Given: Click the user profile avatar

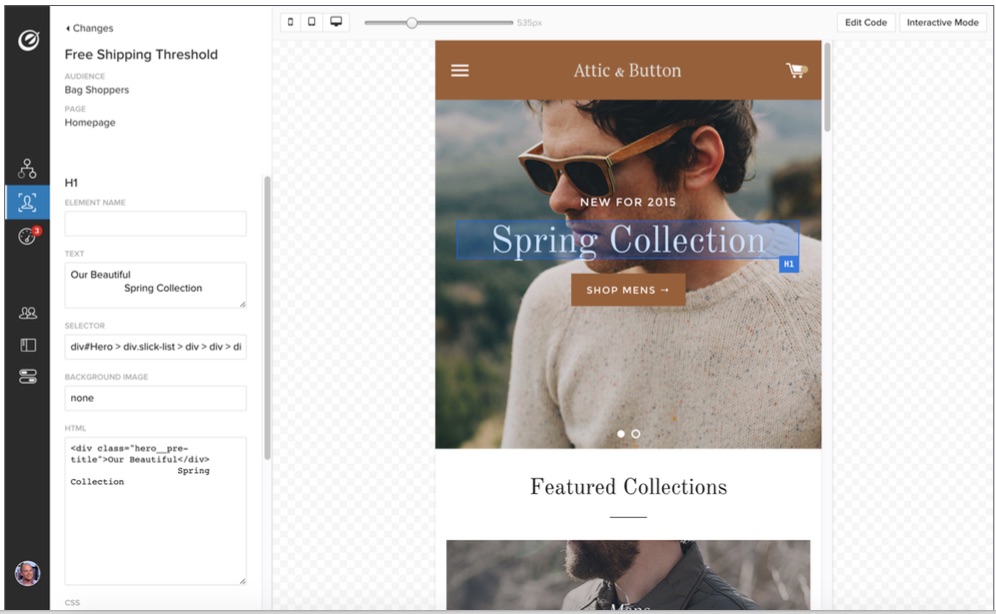Looking at the screenshot, I should pos(27,573).
